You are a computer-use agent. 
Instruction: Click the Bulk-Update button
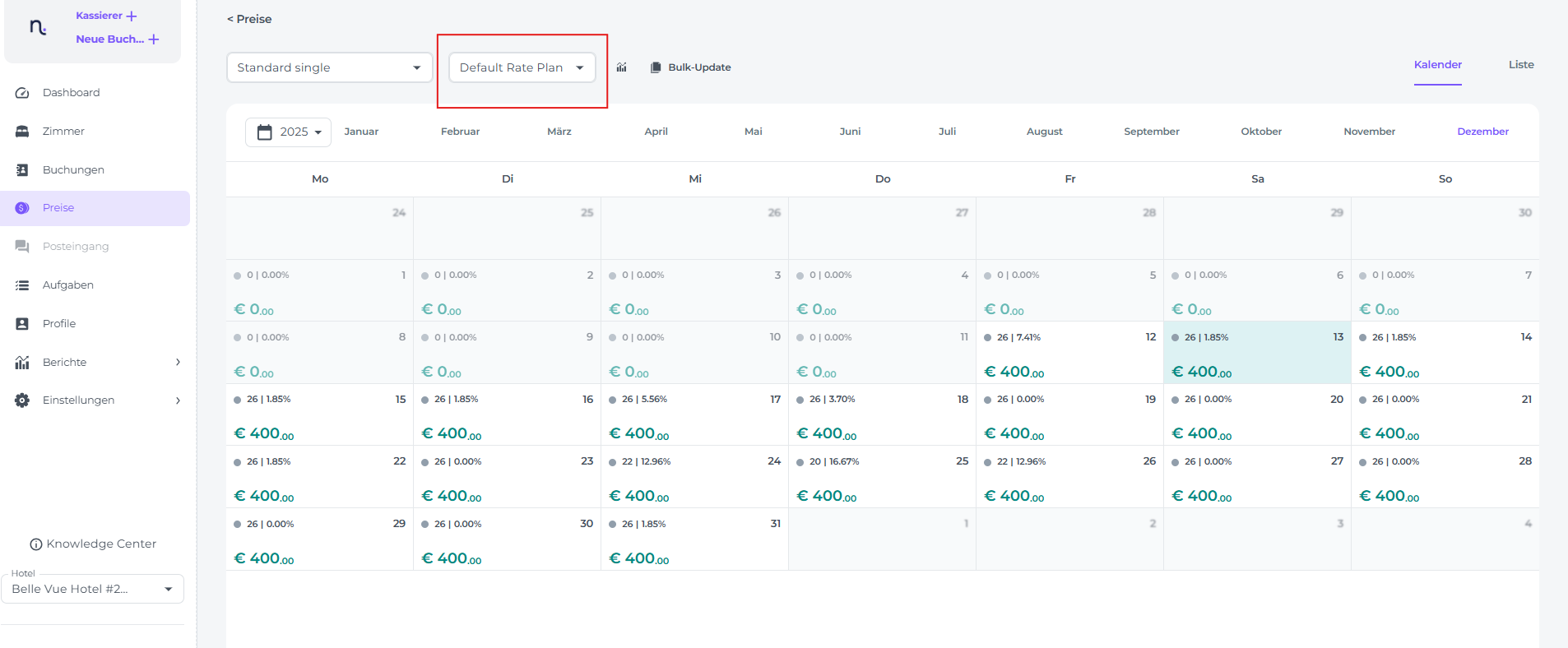(x=690, y=67)
